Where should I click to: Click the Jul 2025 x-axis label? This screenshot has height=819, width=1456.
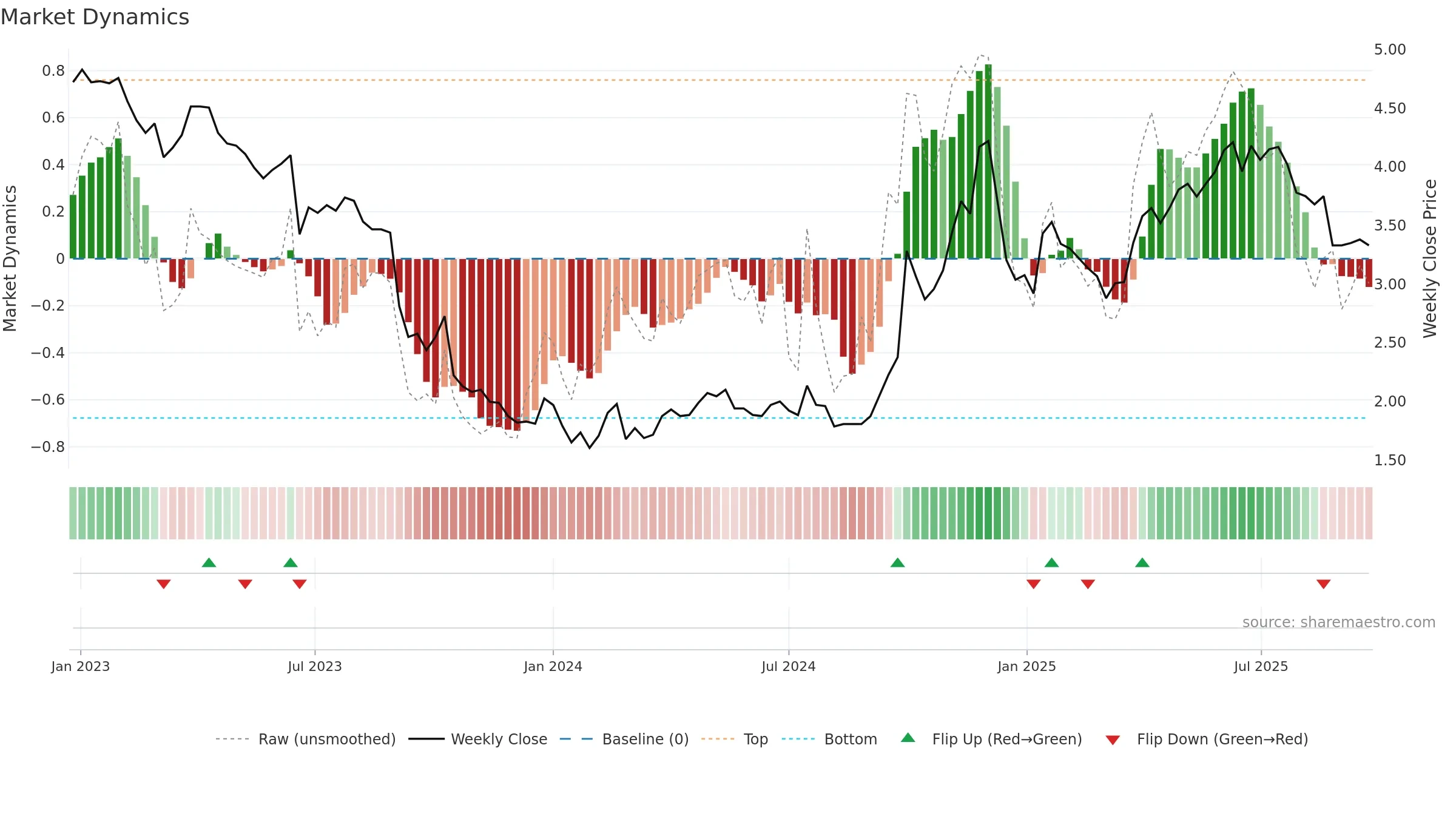(1261, 667)
